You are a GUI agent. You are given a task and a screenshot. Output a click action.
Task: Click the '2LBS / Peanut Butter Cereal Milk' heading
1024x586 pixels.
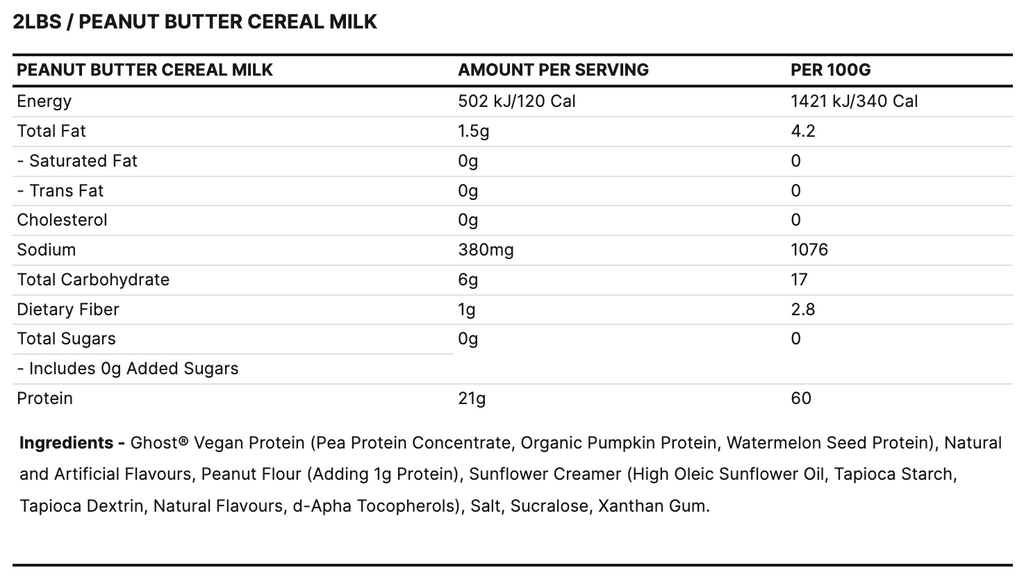click(x=195, y=21)
